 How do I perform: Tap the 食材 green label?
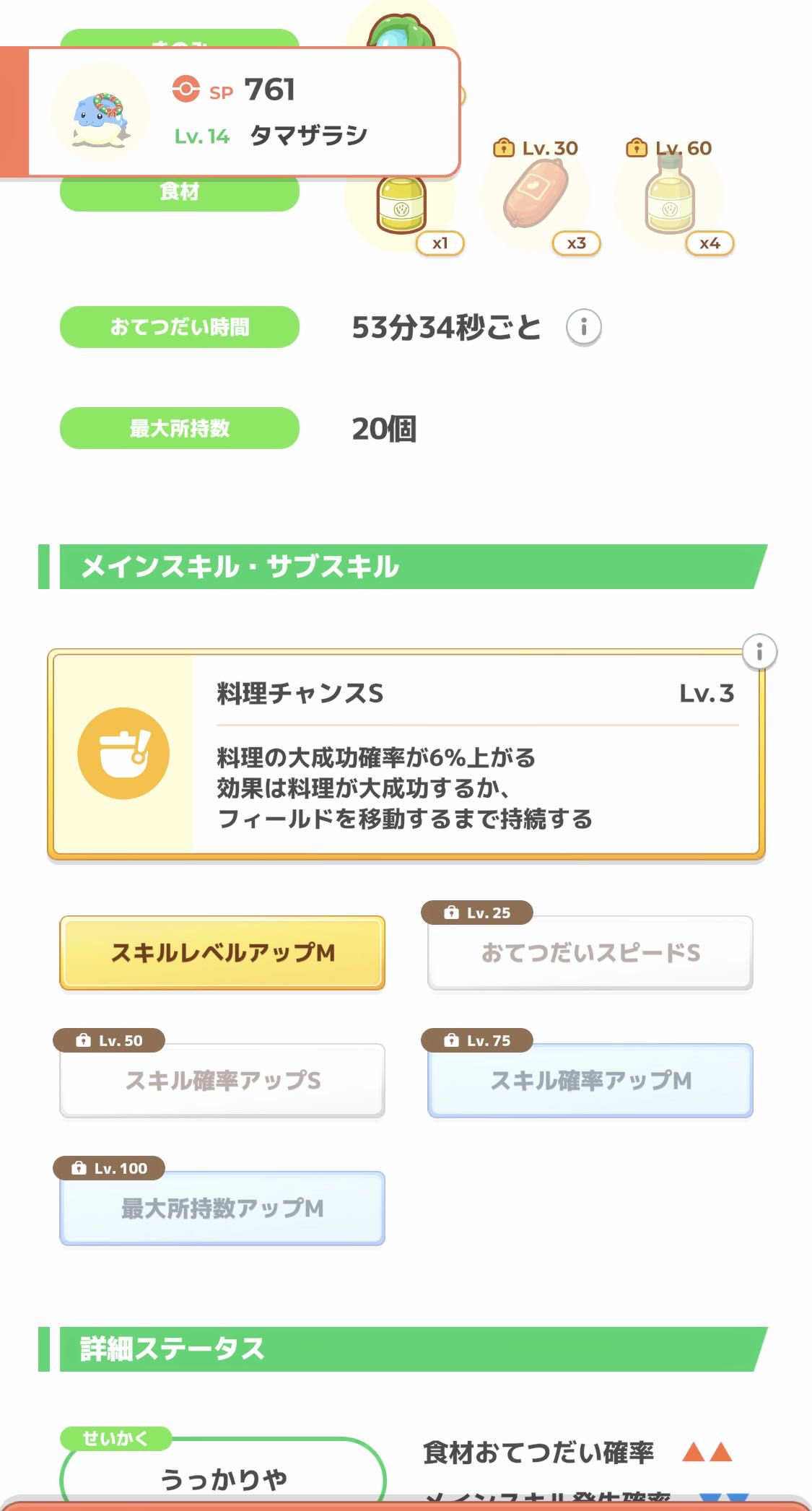(x=179, y=193)
